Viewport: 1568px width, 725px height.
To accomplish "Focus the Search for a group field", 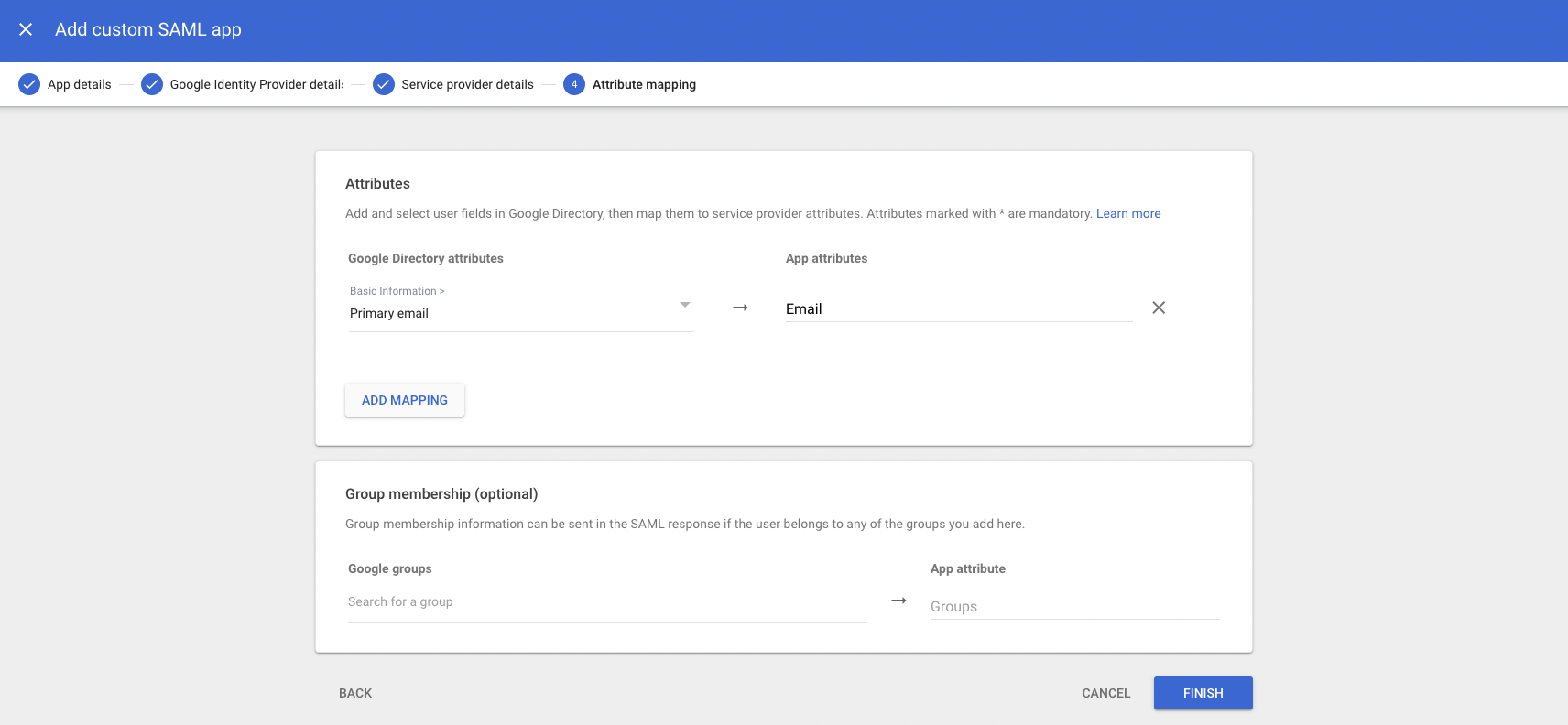I will tap(607, 602).
